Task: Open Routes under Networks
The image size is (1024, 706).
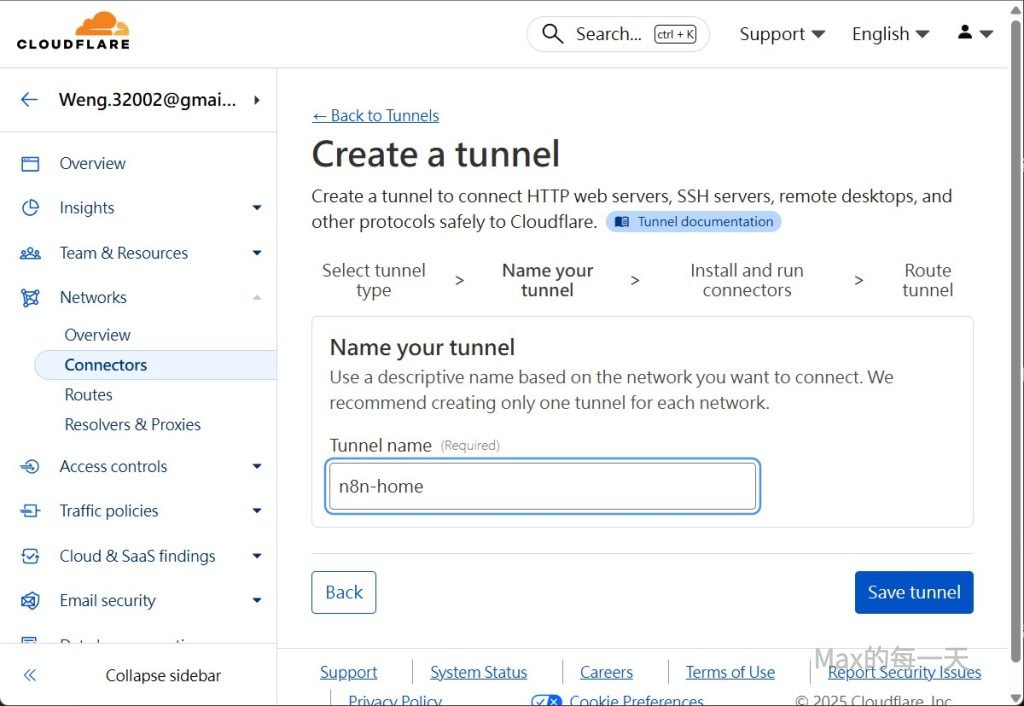Action: [89, 395]
